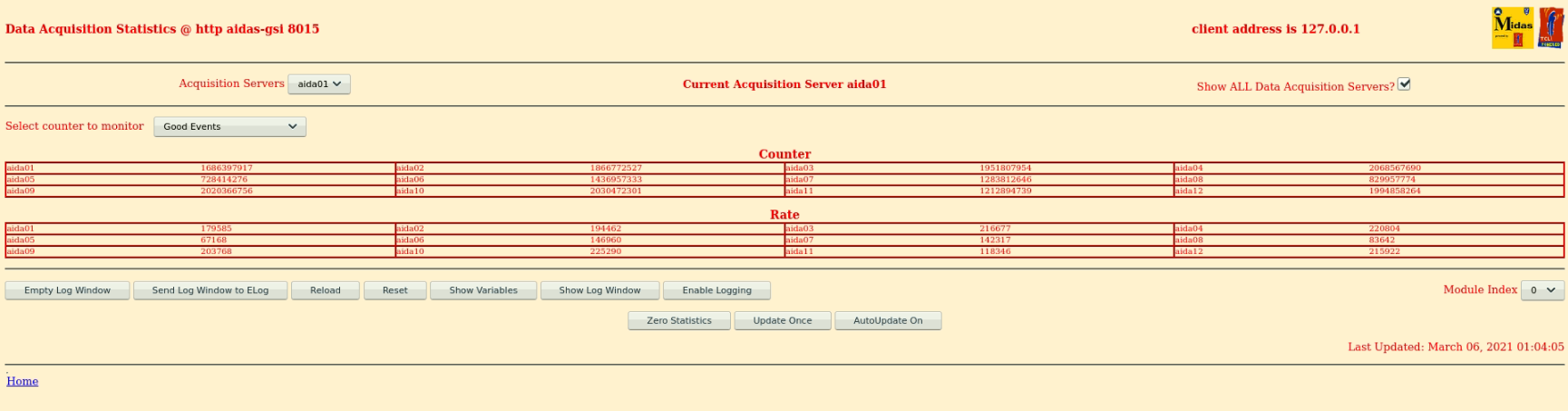This screenshot has width=1568, height=411.
Task: Click client address is 127.0.0.1 text
Action: click(x=1276, y=29)
